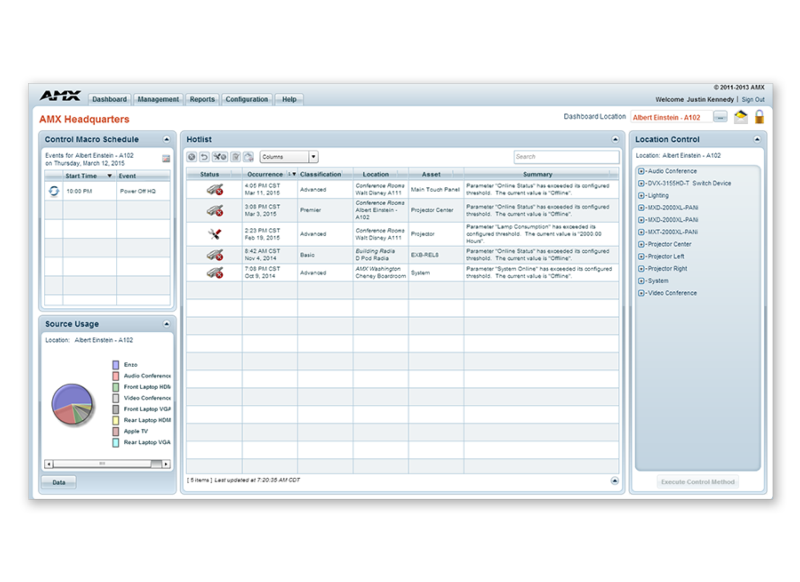Click the Source Usage scrollbar left arrow

pos(48,464)
